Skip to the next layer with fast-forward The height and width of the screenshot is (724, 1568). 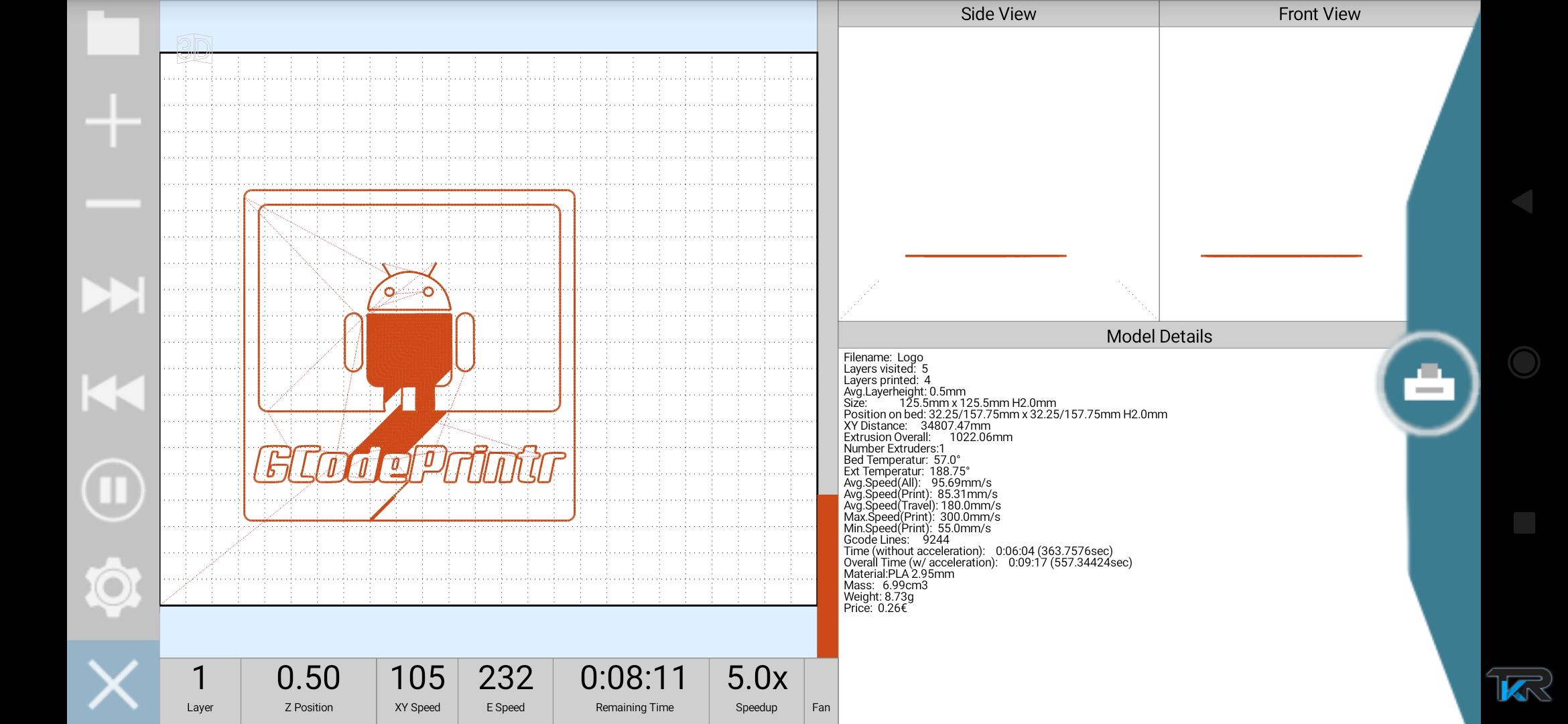click(113, 295)
